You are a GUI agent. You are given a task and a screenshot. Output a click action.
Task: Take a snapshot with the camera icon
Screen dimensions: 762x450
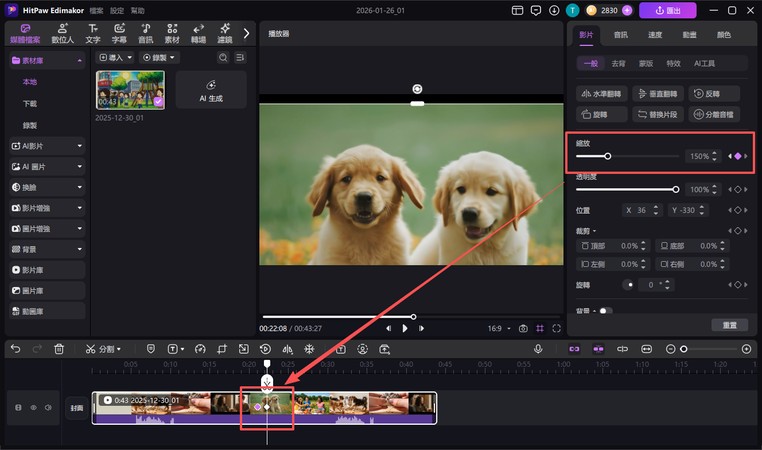tap(522, 328)
